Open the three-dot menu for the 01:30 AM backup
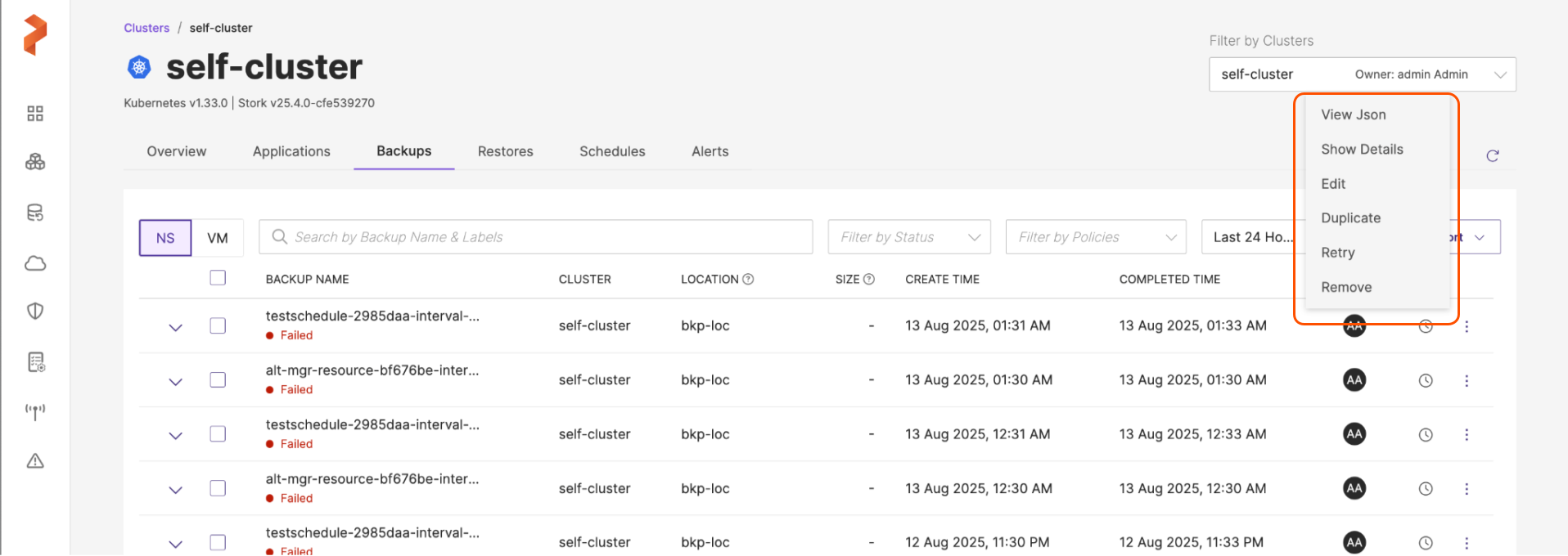 pyautogui.click(x=1466, y=381)
